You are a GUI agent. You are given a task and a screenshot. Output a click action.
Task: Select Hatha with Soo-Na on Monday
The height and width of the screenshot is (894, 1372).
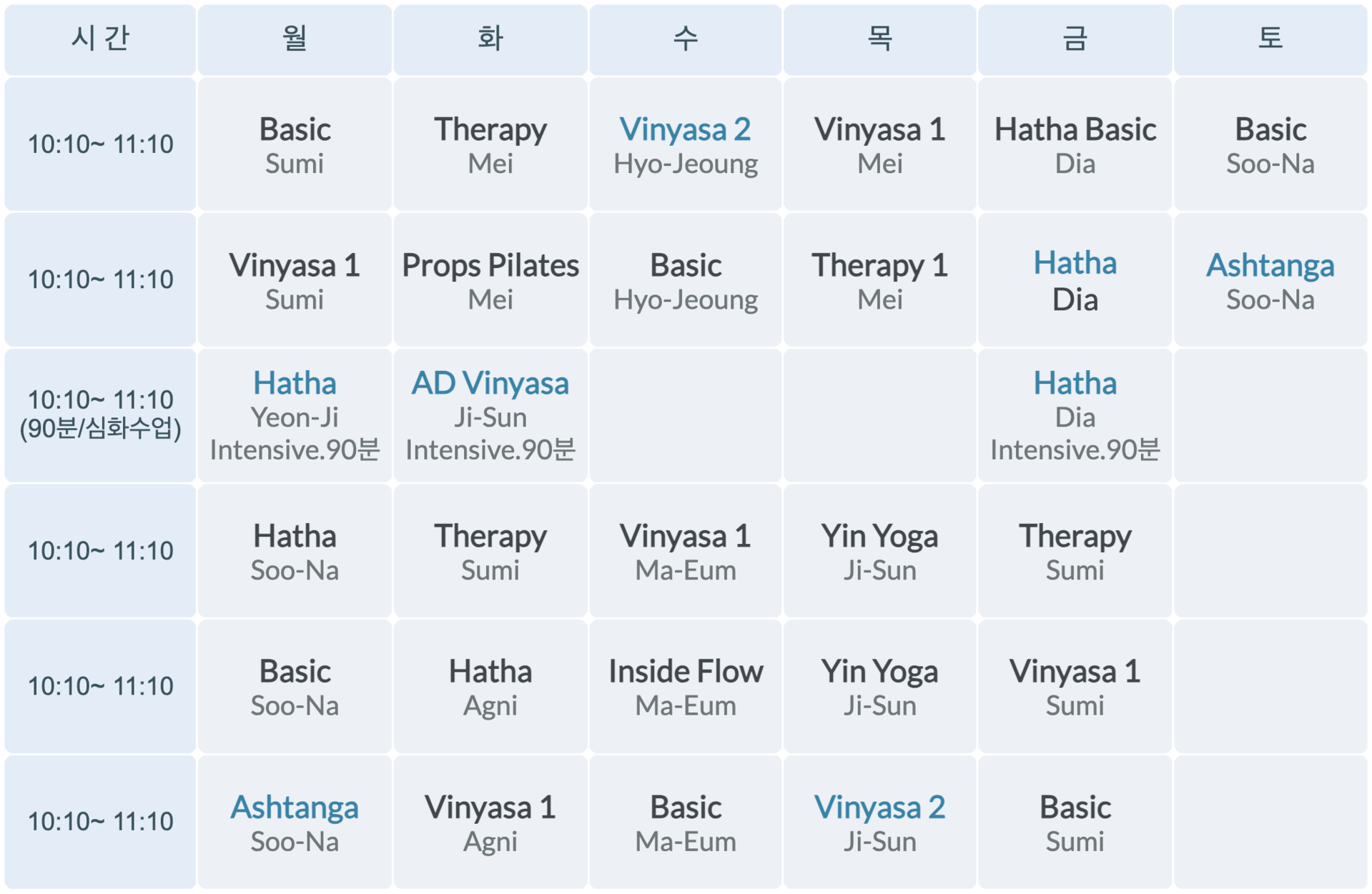tap(295, 551)
